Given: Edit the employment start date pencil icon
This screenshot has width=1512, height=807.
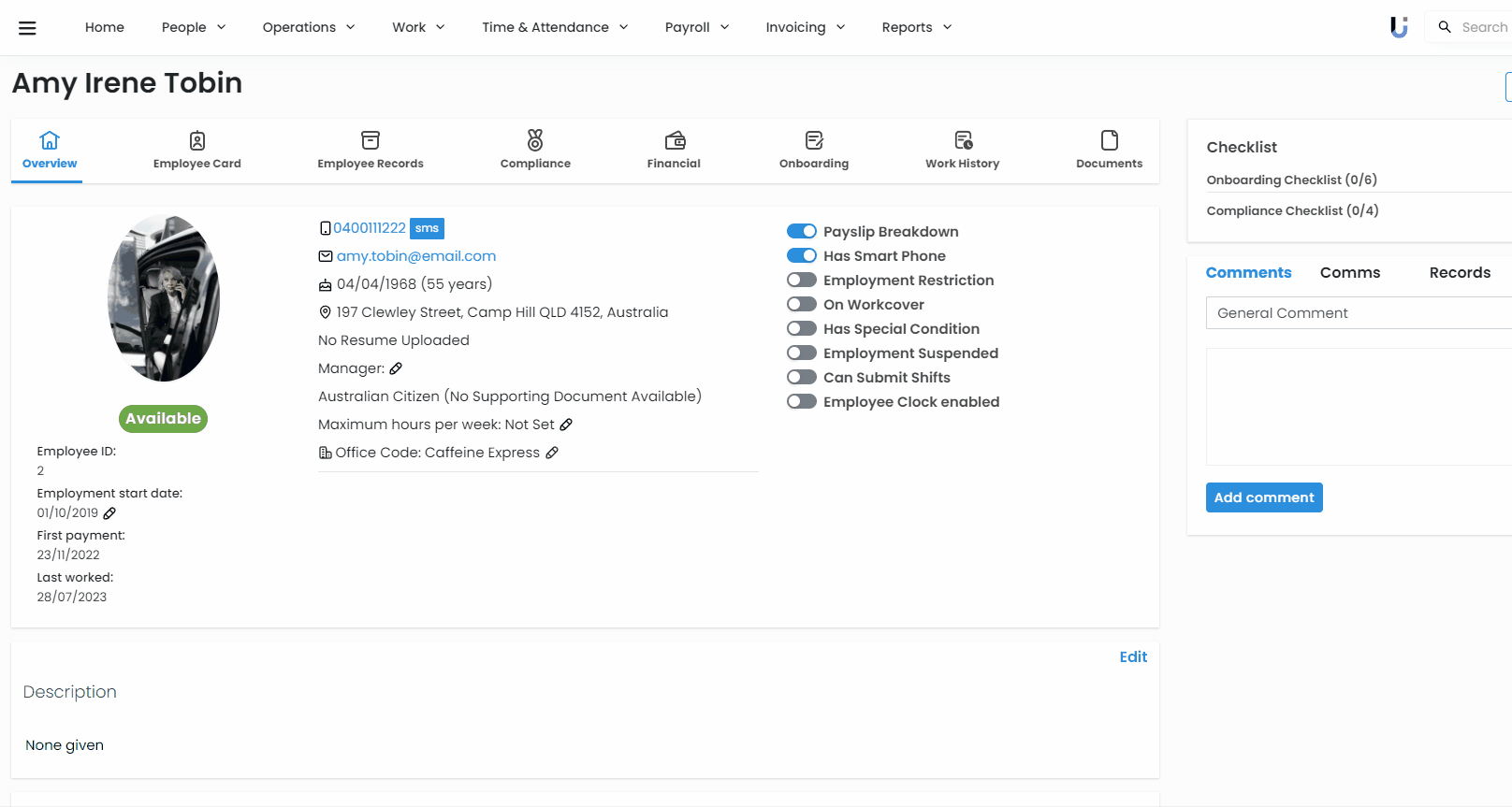Looking at the screenshot, I should click(109, 513).
